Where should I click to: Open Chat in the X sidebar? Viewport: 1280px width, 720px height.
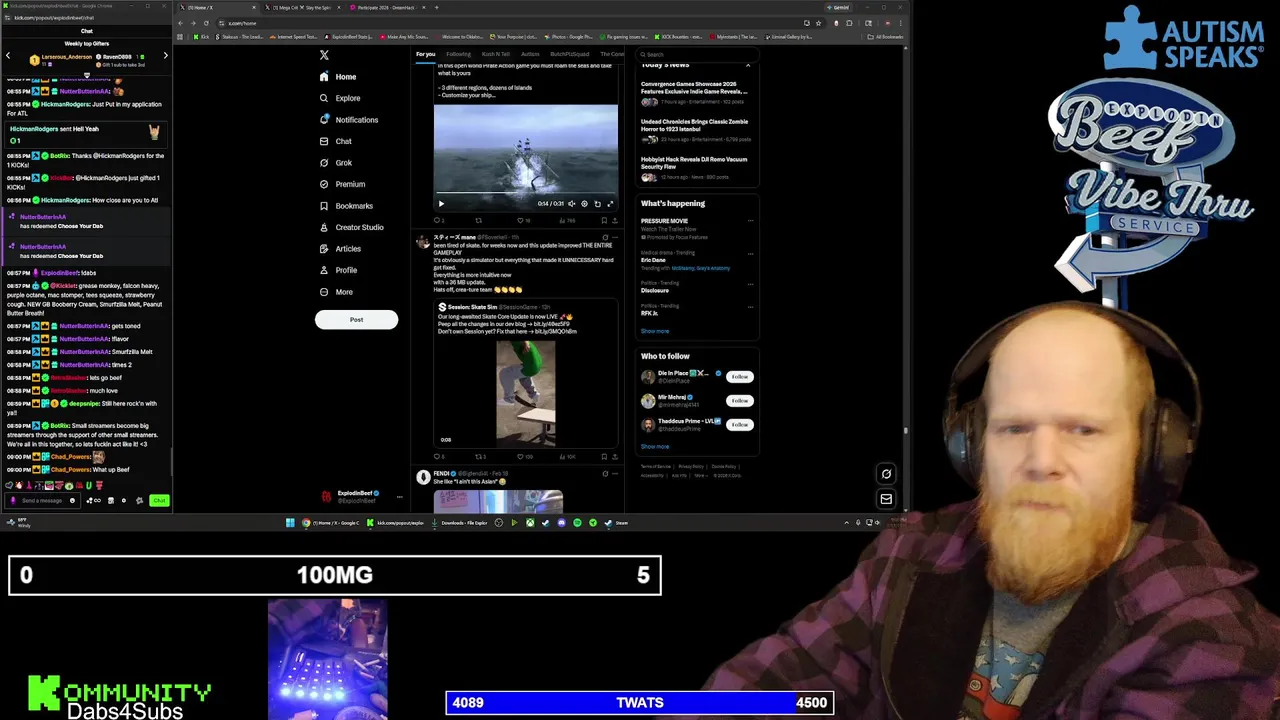point(336,141)
